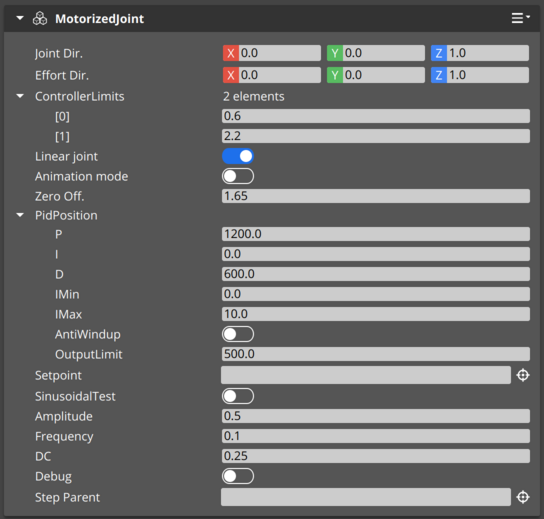Click the red X label of Joint Dir.

pos(231,53)
